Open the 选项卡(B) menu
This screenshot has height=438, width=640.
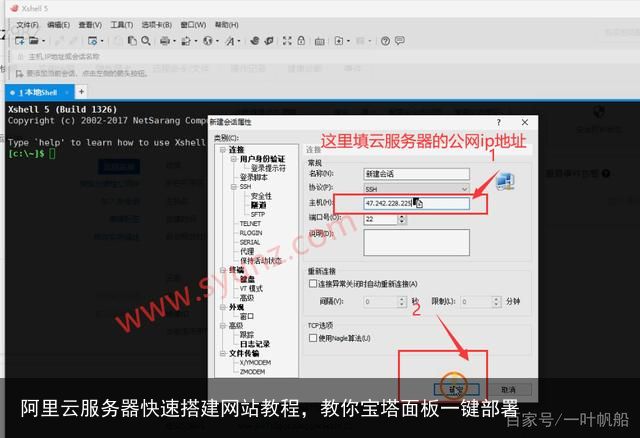[157, 25]
